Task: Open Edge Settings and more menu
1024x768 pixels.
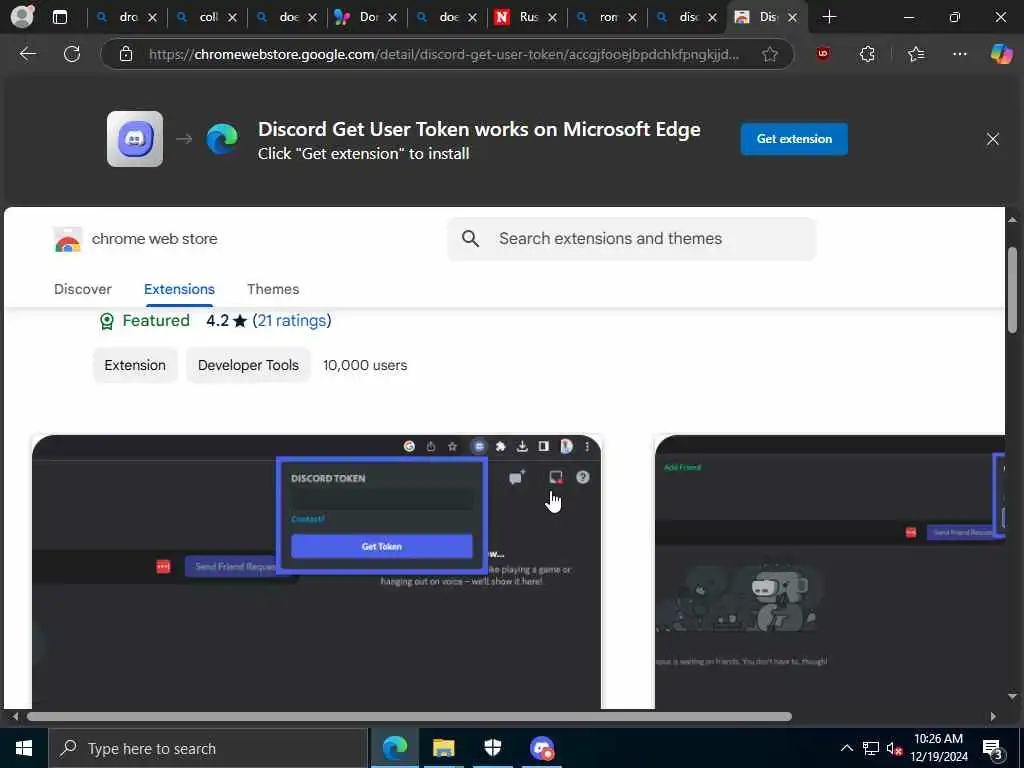Action: [959, 54]
